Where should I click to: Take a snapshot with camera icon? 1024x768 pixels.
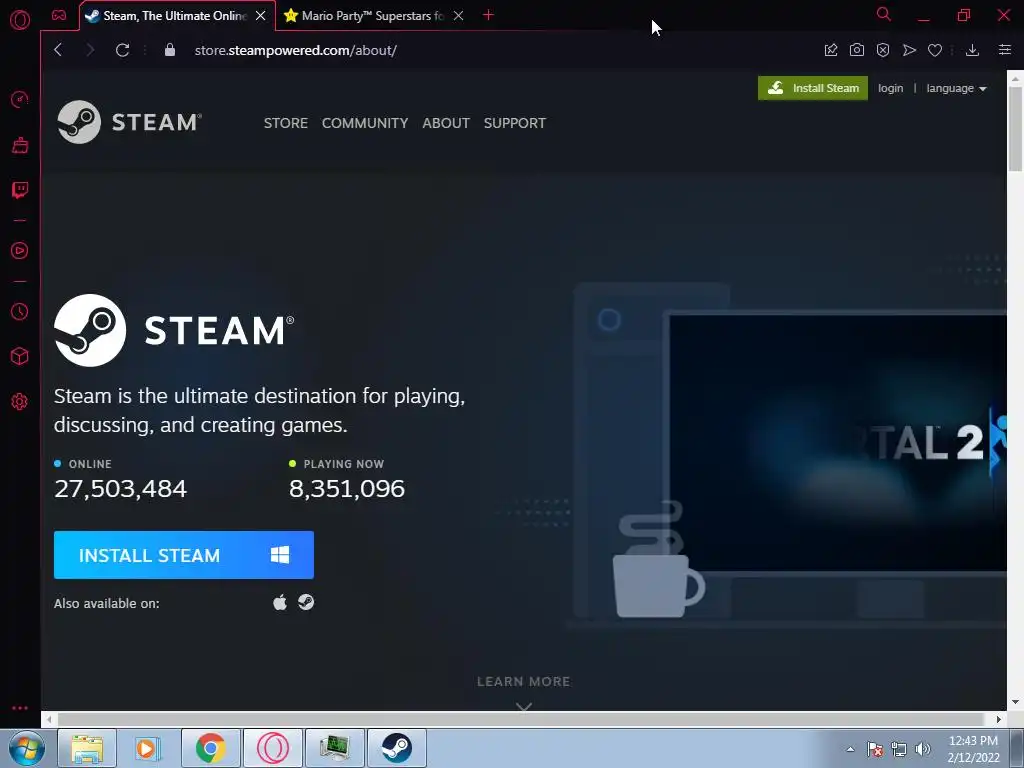[857, 50]
